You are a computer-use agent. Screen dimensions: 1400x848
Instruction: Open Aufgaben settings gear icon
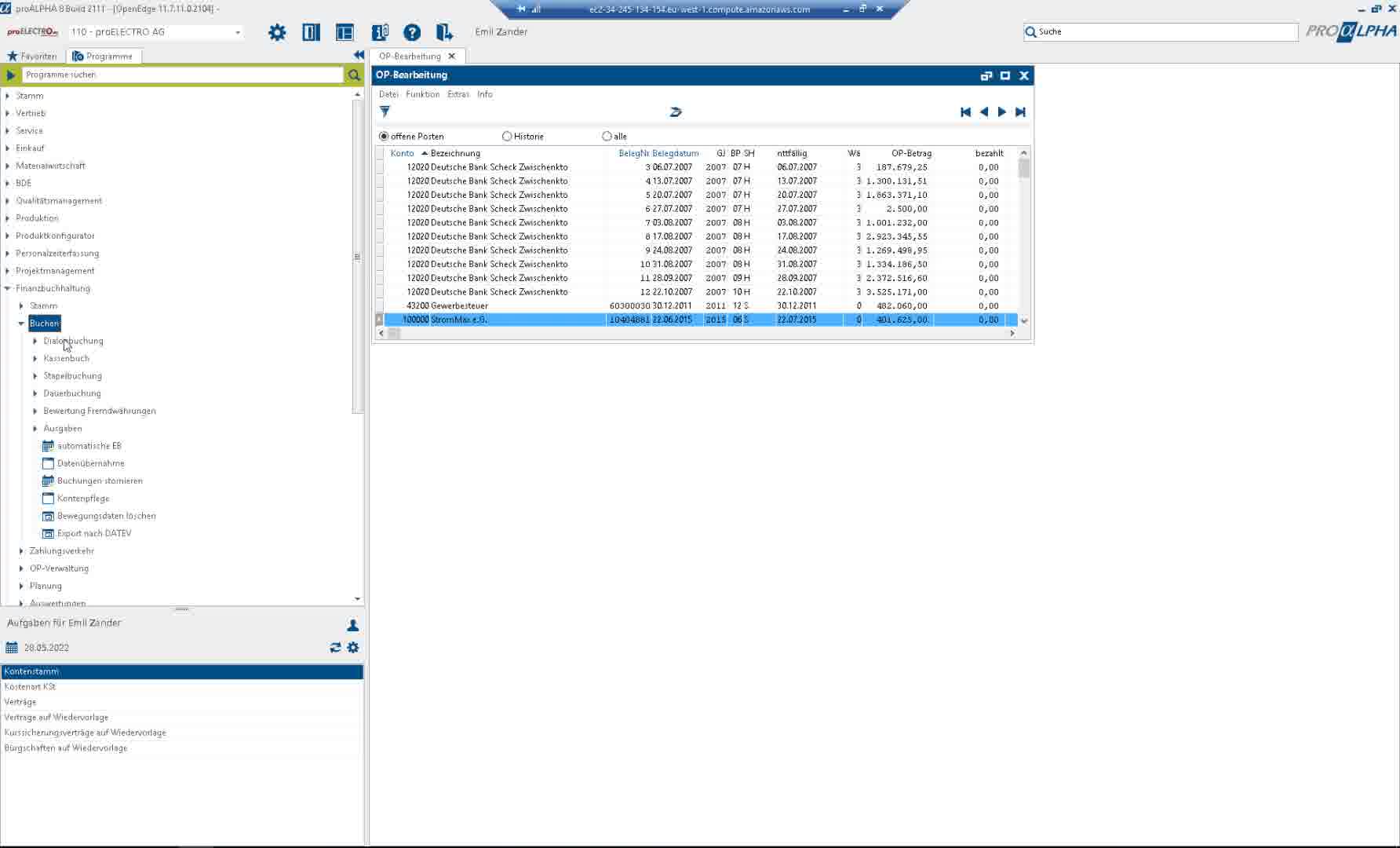(353, 647)
